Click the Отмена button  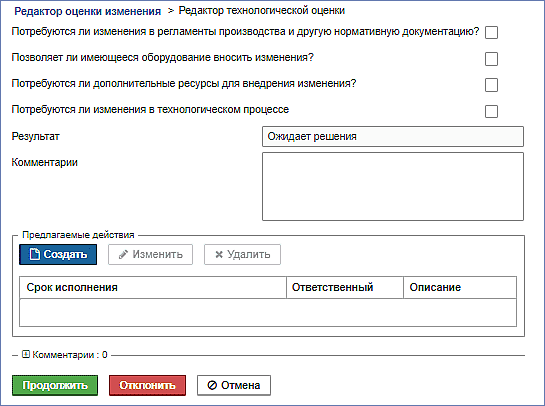(x=234, y=385)
